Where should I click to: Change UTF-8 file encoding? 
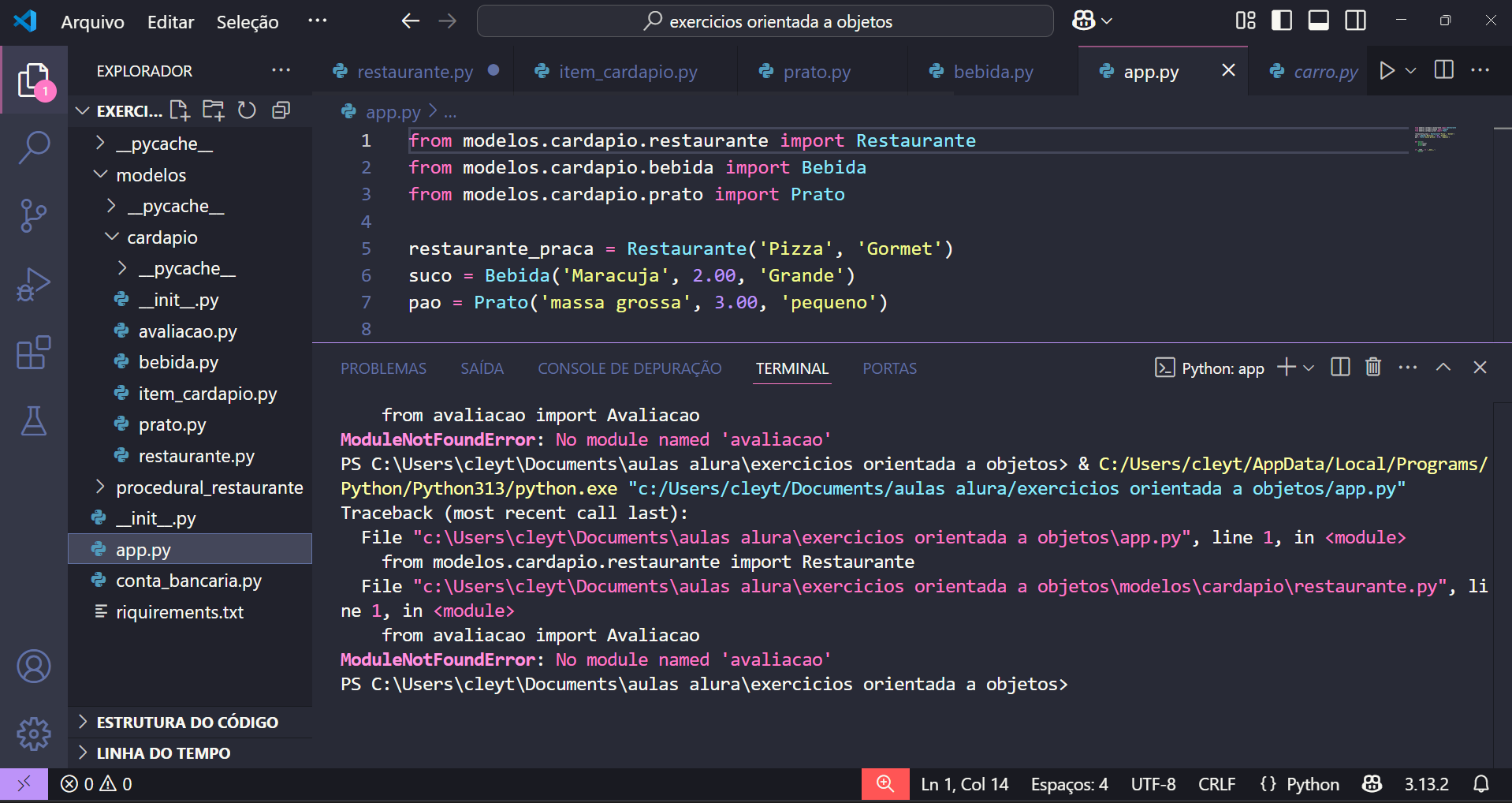click(x=1153, y=784)
